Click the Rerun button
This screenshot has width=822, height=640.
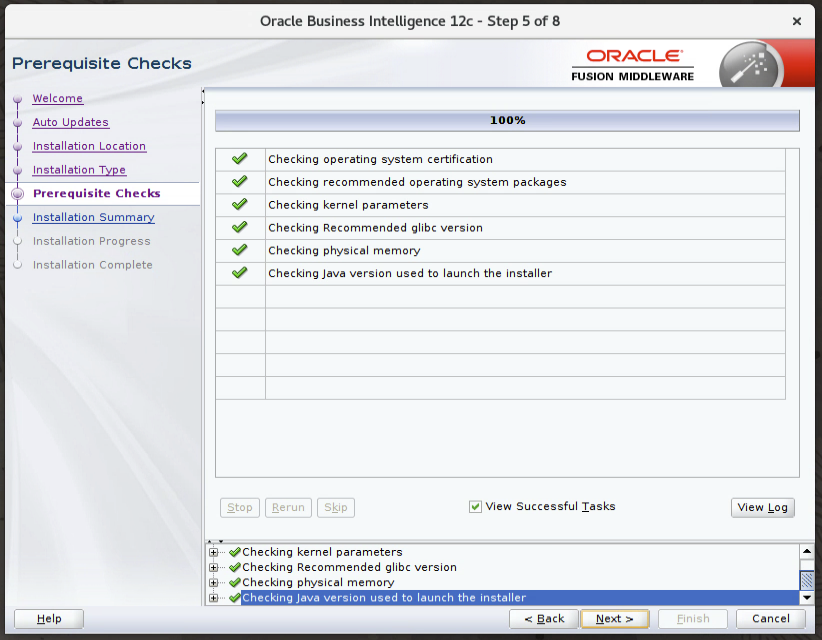(x=288, y=507)
